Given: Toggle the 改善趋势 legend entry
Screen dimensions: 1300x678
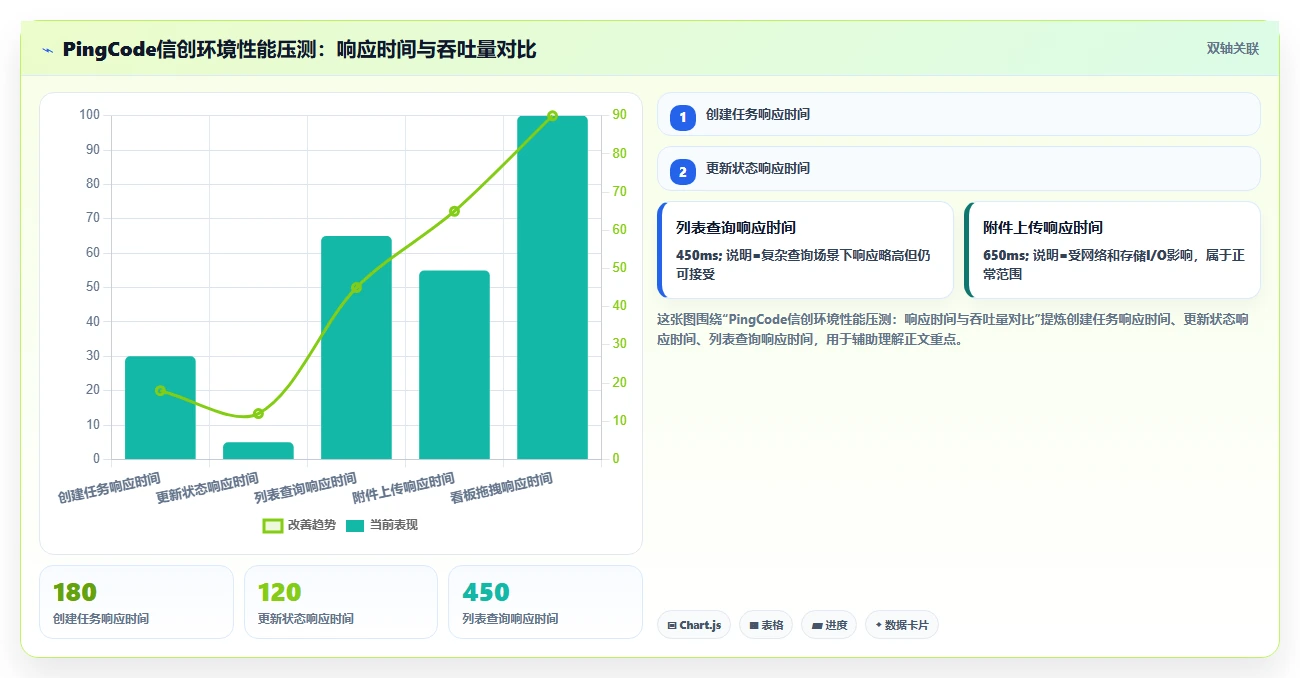Looking at the screenshot, I should point(299,525).
